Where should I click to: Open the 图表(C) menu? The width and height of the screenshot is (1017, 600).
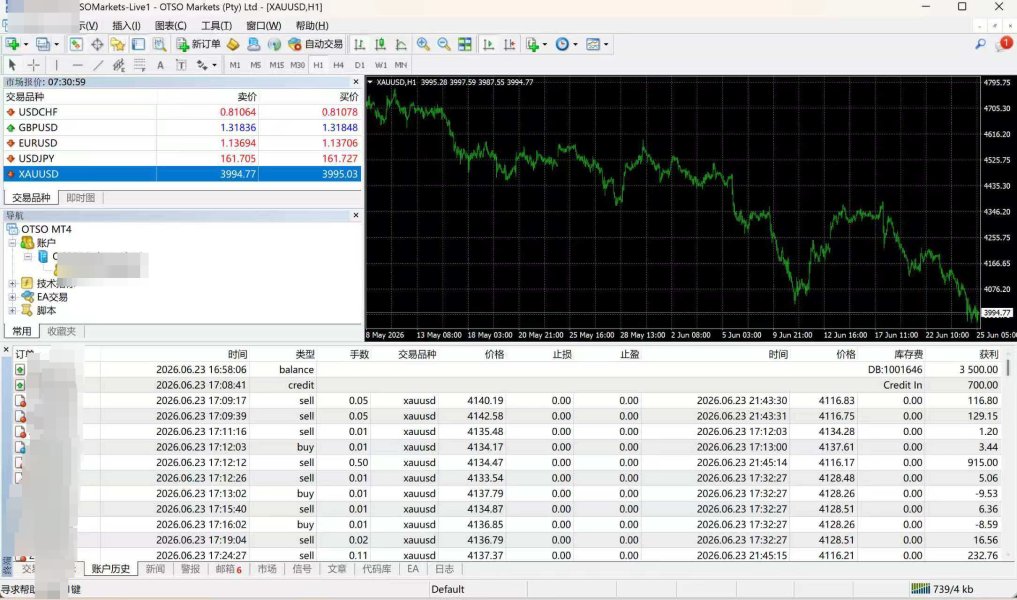click(171, 25)
